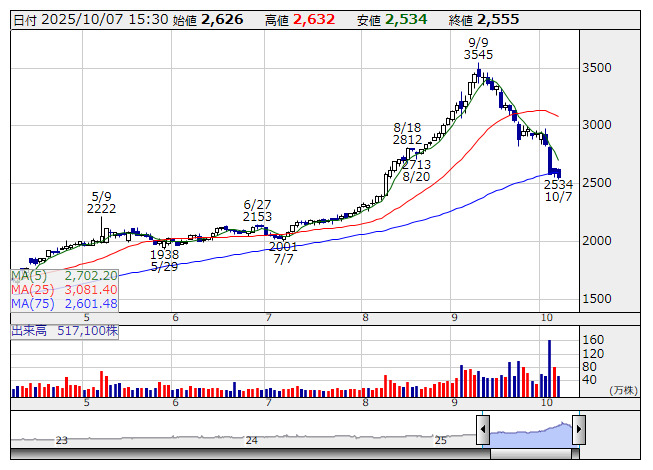The image size is (653, 470).
Task: Click the date 2025/10/07 15:30 header
Action: [91, 20]
